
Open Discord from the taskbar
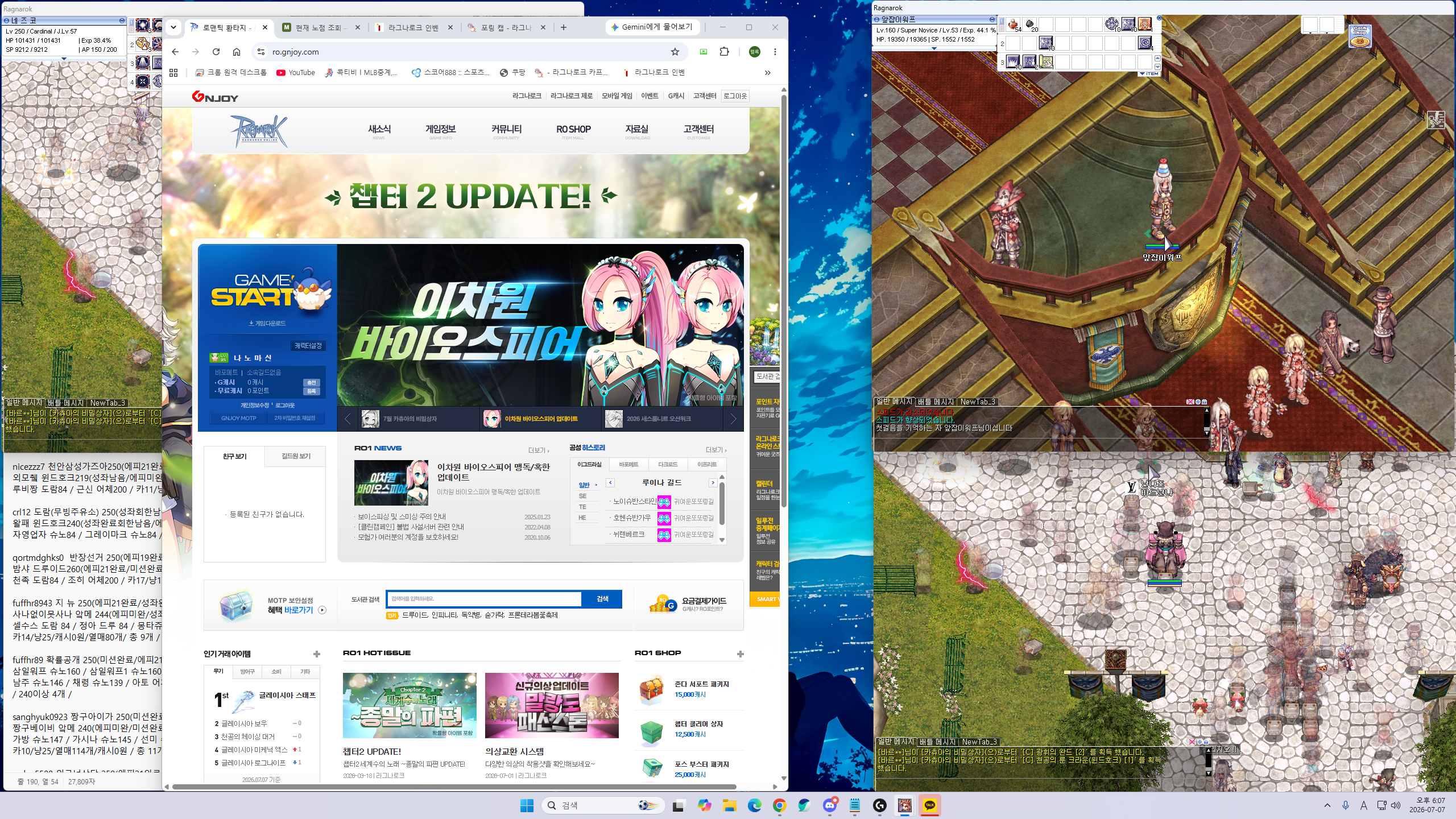(x=830, y=805)
